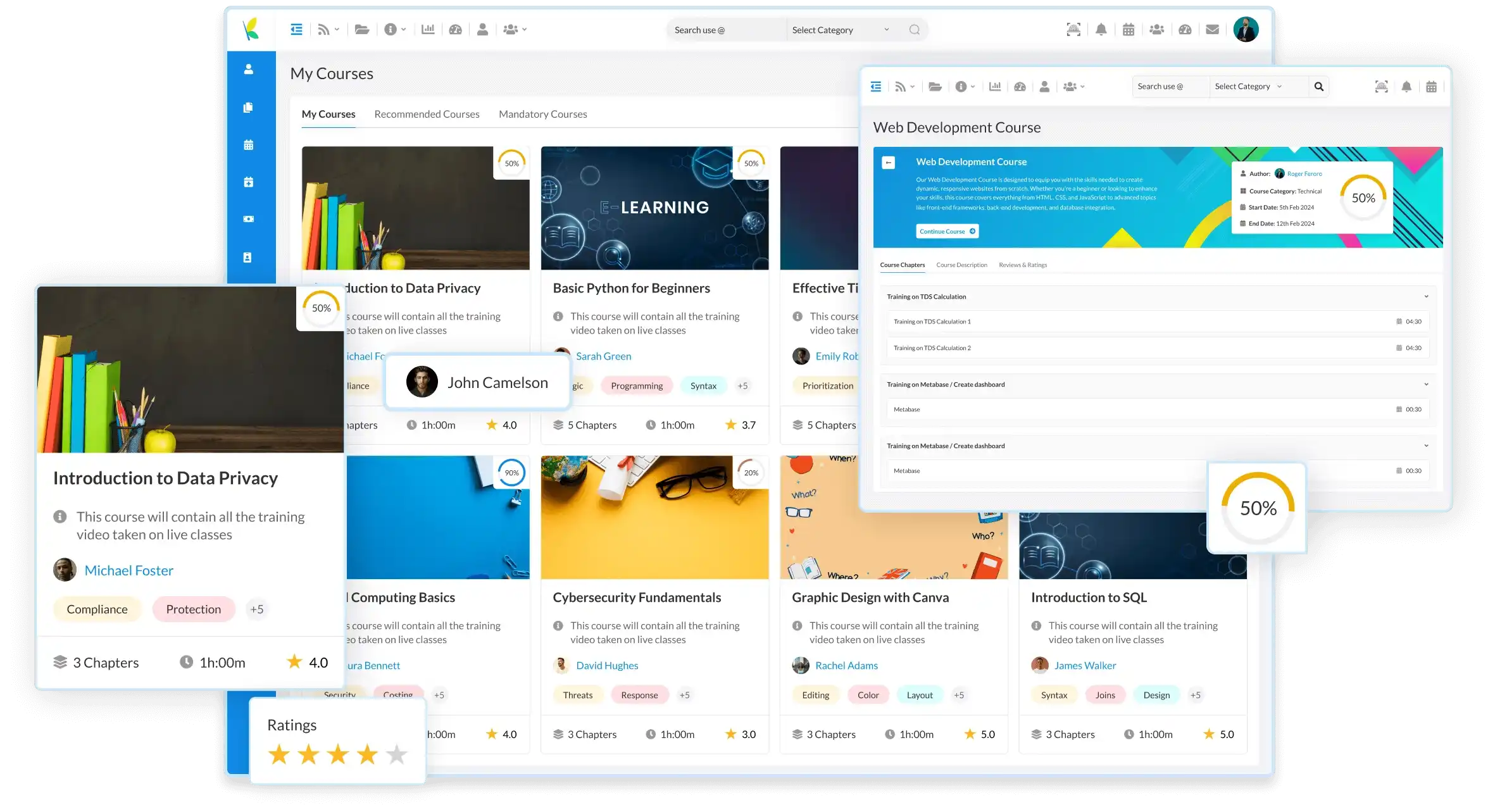Click bell icon in Web Development window

(1406, 87)
